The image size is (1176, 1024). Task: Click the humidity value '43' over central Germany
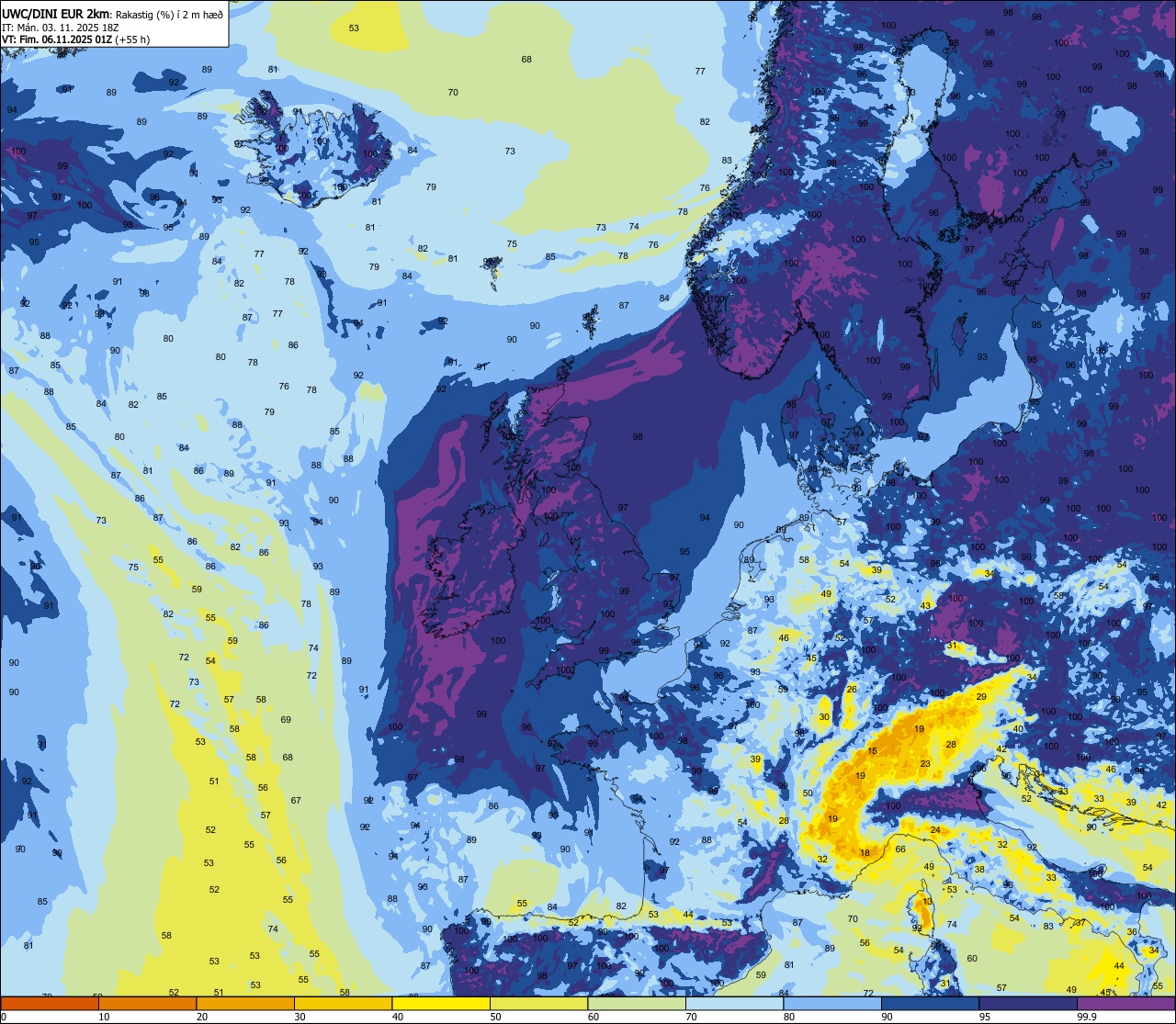point(926,606)
